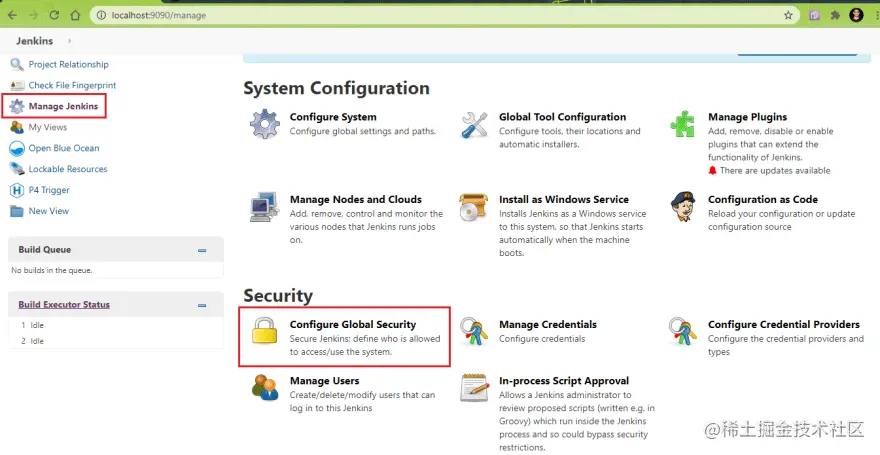Open Configure Global Security

point(353,324)
